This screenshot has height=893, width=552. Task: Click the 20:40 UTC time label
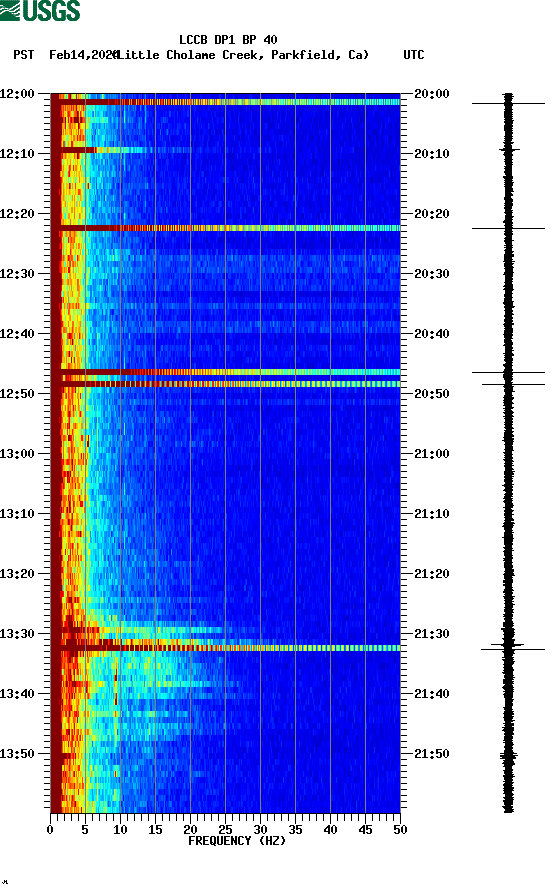tap(432, 334)
